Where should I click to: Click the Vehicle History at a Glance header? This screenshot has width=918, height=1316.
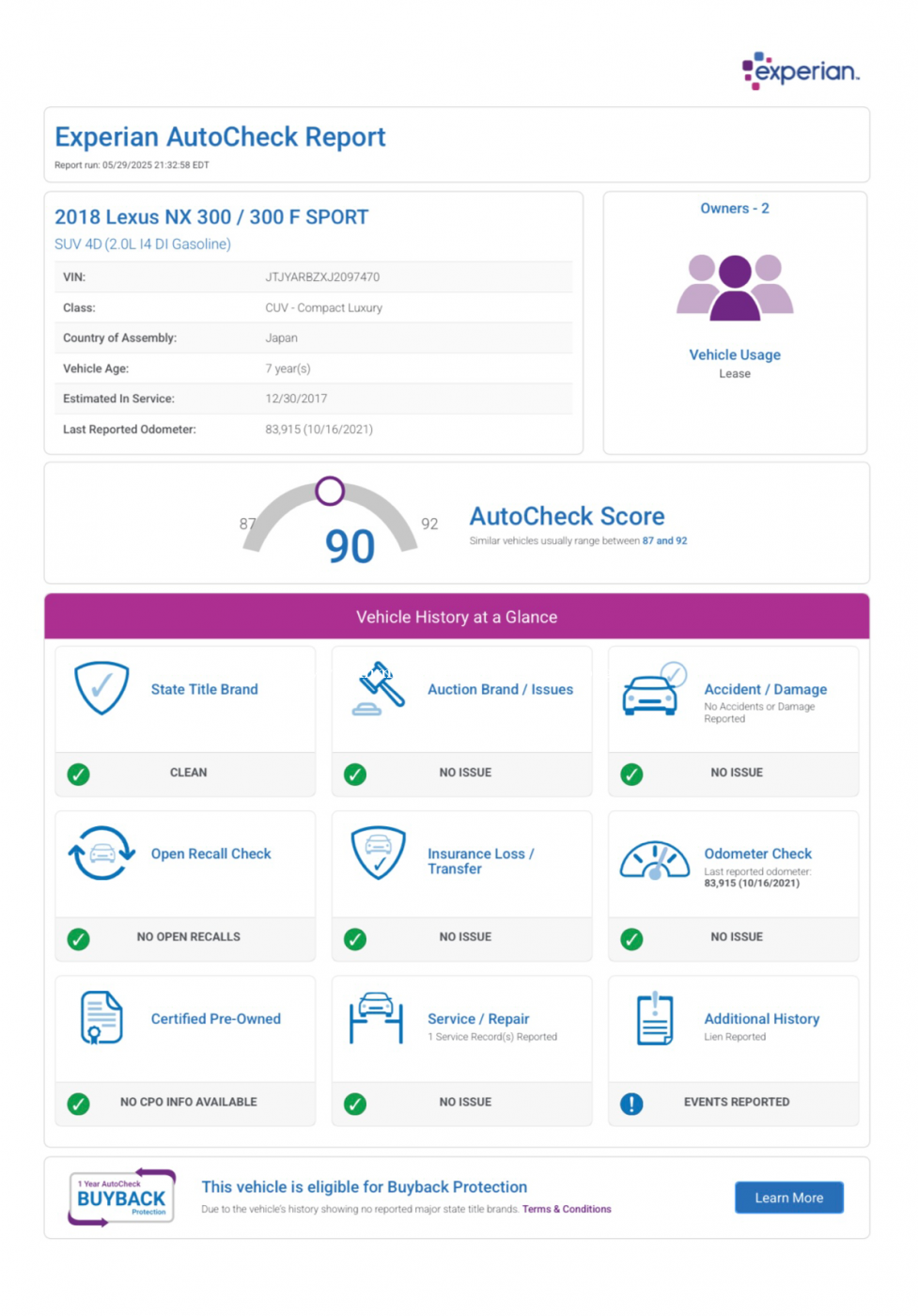pyautogui.click(x=457, y=618)
